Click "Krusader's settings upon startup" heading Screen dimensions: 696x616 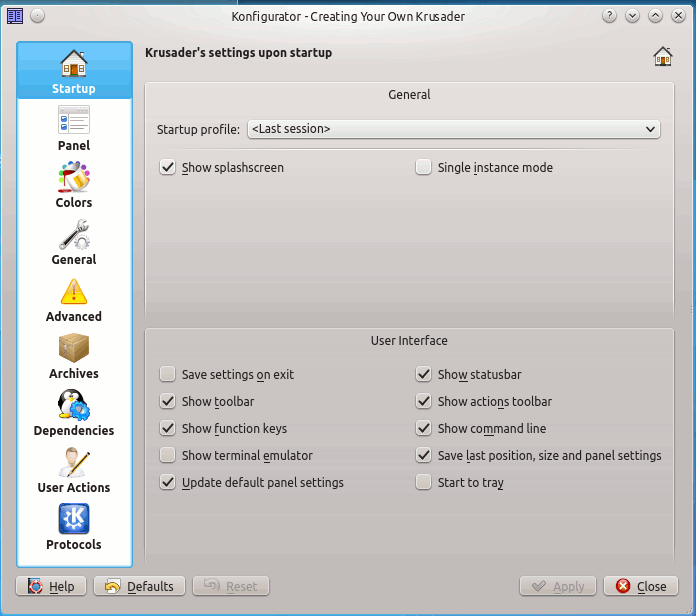point(238,53)
